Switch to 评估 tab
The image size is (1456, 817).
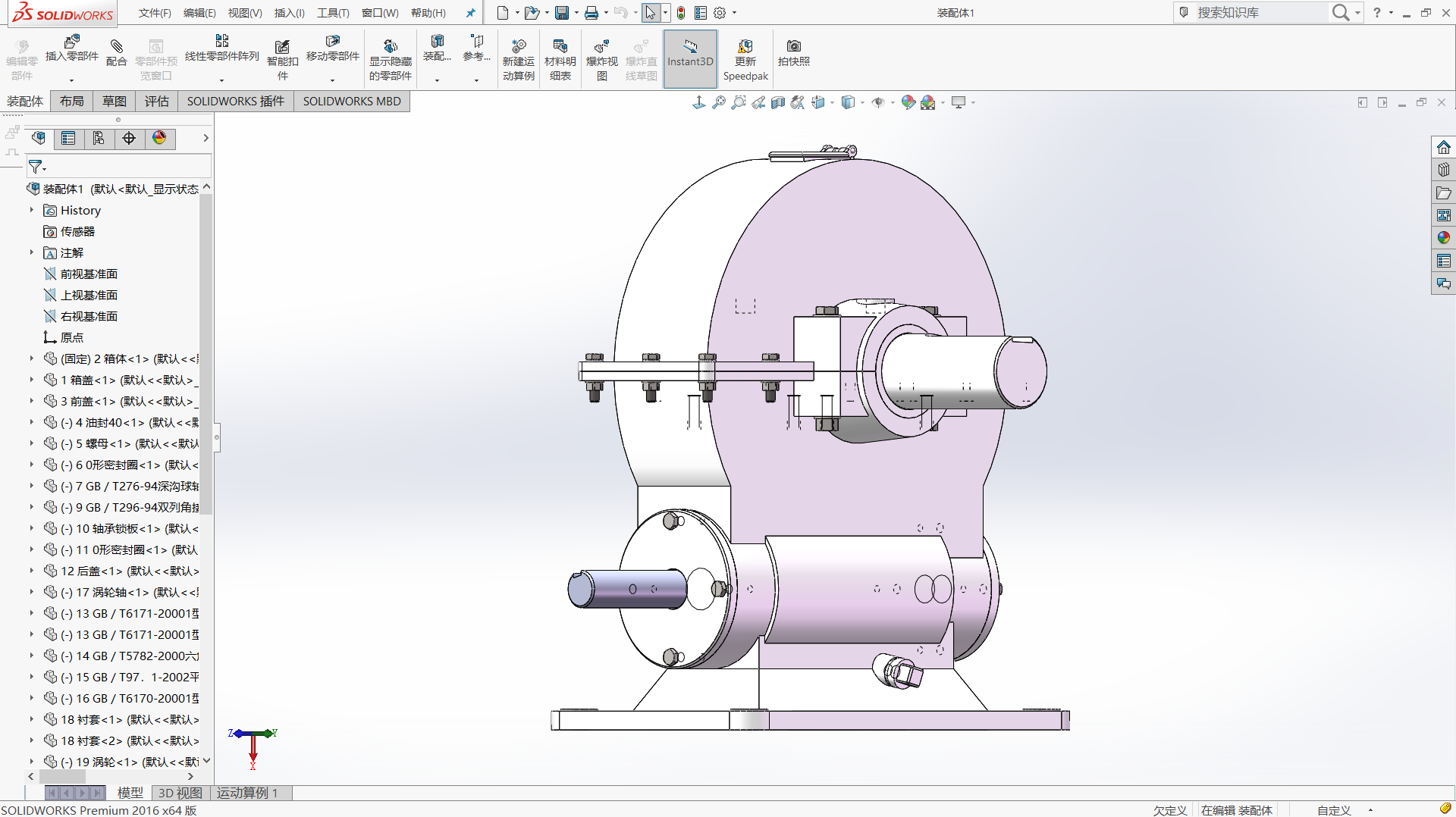157,101
